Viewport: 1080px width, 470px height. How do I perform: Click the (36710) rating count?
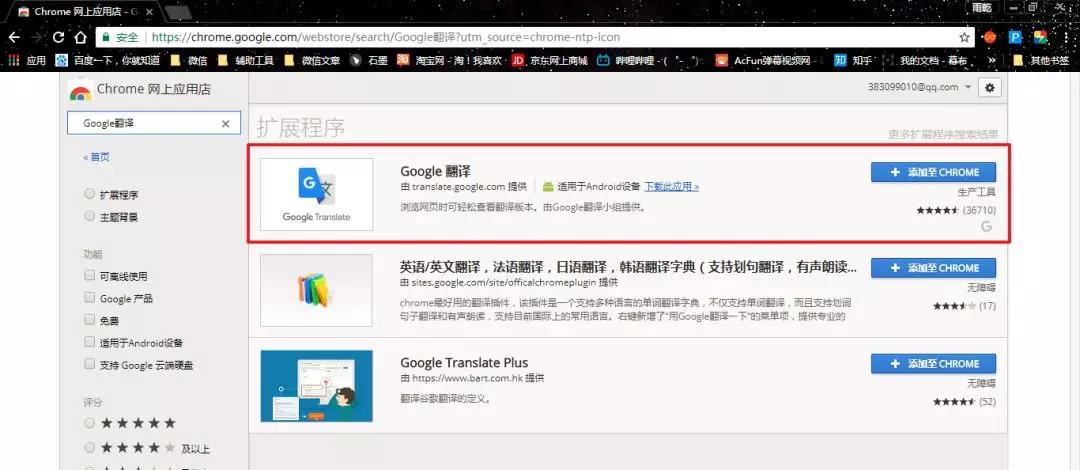(979, 210)
